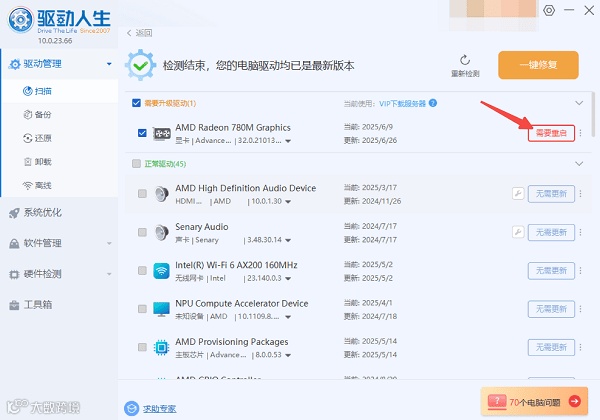Open more options dots for AMD Radeon 780M

click(580, 133)
